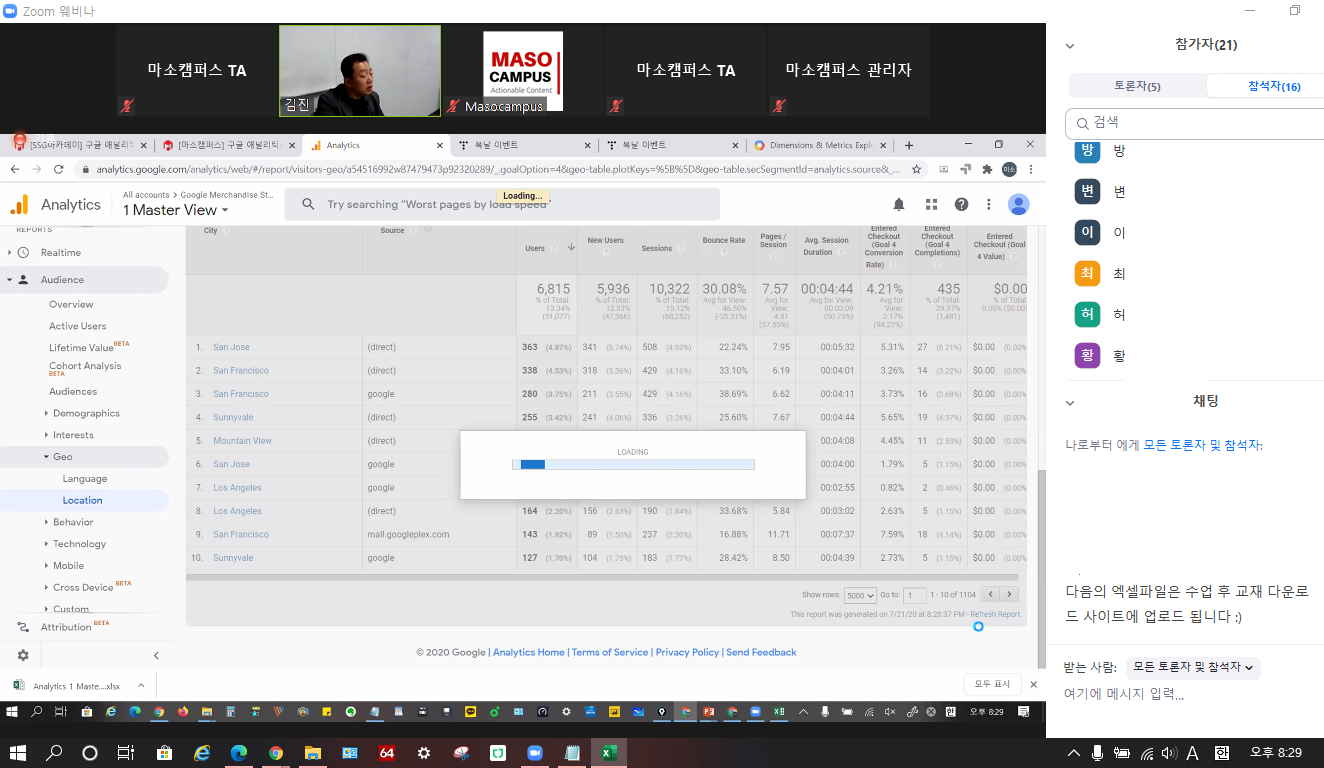This screenshot has width=1324, height=768.
Task: Expand the Demographics section
Action: click(x=85, y=413)
